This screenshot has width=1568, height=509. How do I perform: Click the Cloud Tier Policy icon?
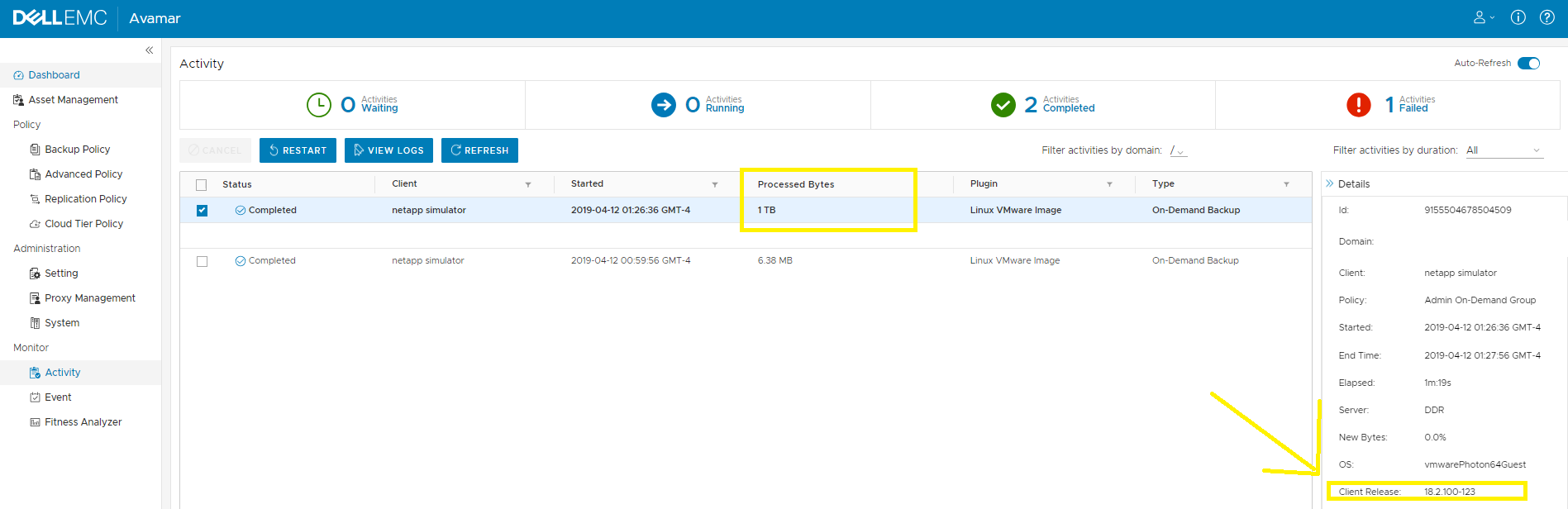coord(35,224)
